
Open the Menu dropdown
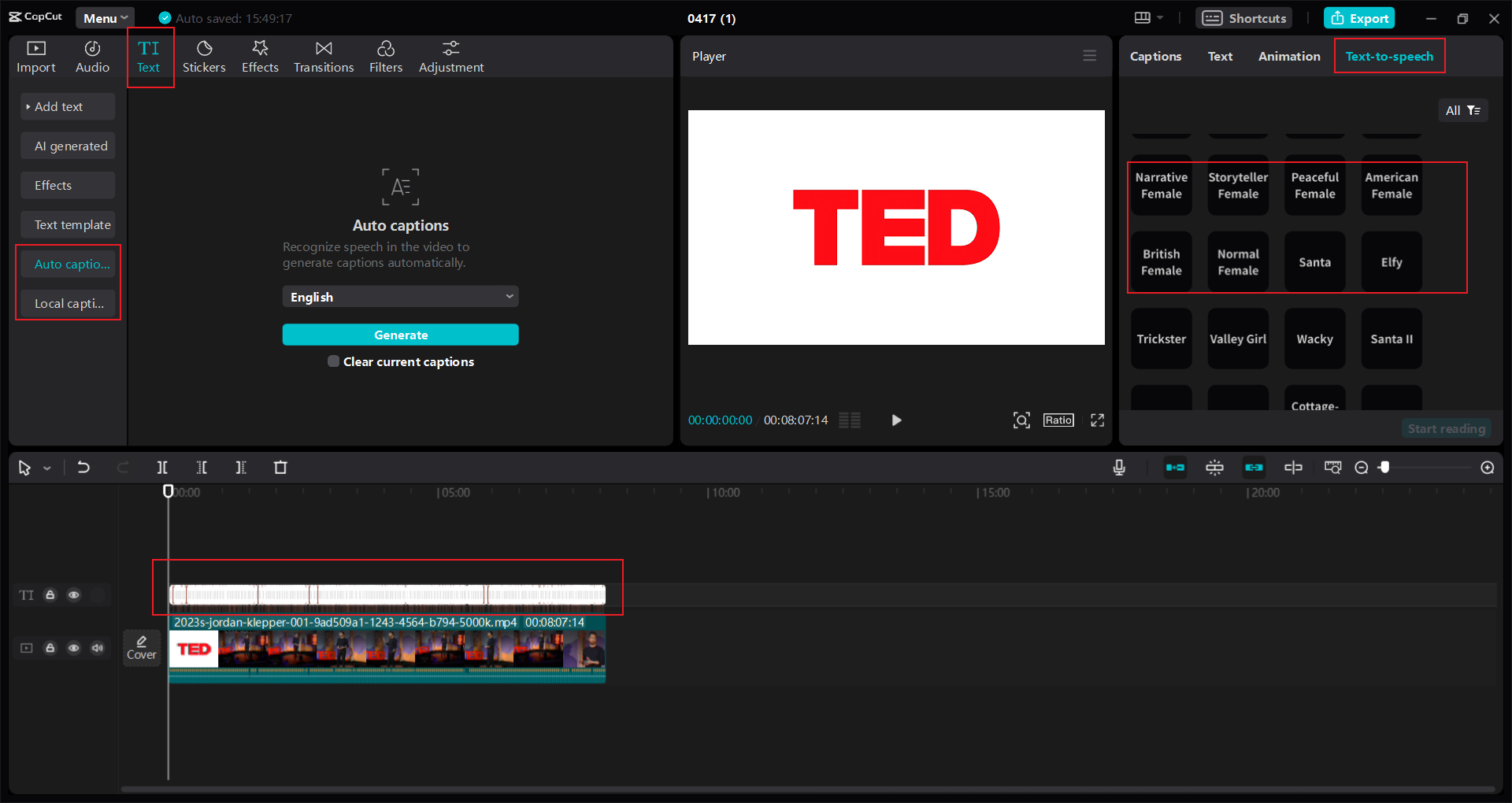pyautogui.click(x=106, y=18)
